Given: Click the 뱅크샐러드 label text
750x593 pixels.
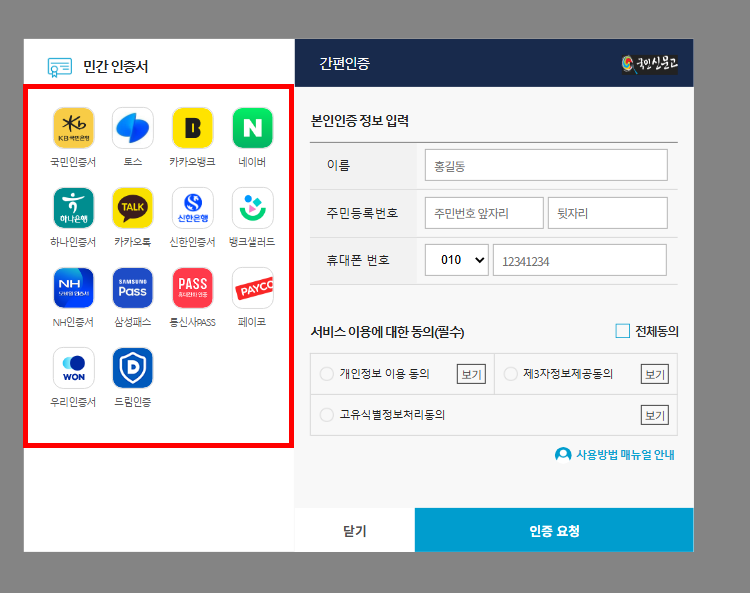Looking at the screenshot, I should point(252,242).
